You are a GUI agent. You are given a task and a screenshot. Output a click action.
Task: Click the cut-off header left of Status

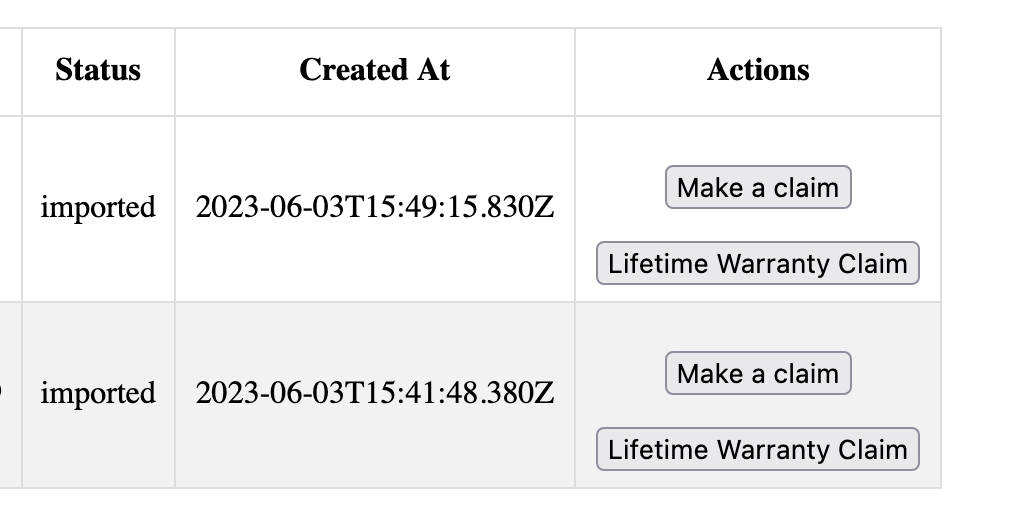pos(10,70)
